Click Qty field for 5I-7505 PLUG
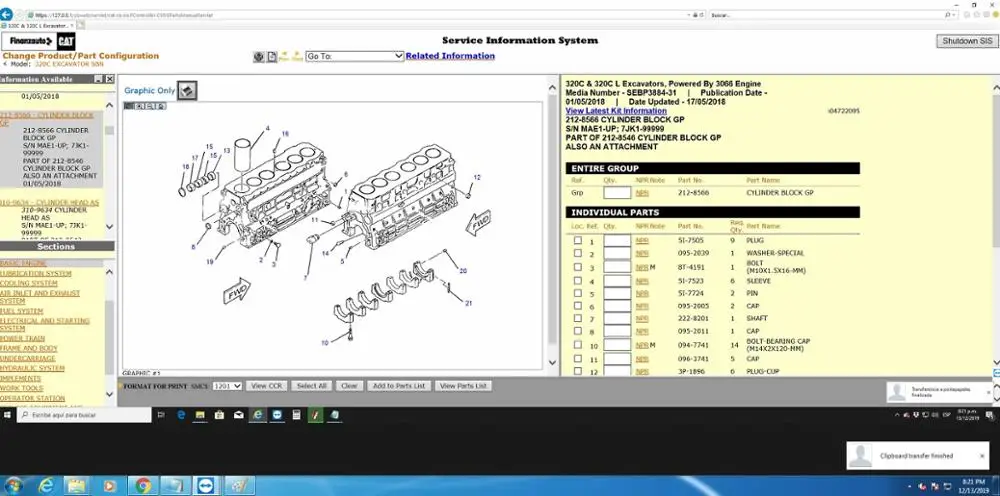The width and height of the screenshot is (1000, 496). (x=617, y=241)
